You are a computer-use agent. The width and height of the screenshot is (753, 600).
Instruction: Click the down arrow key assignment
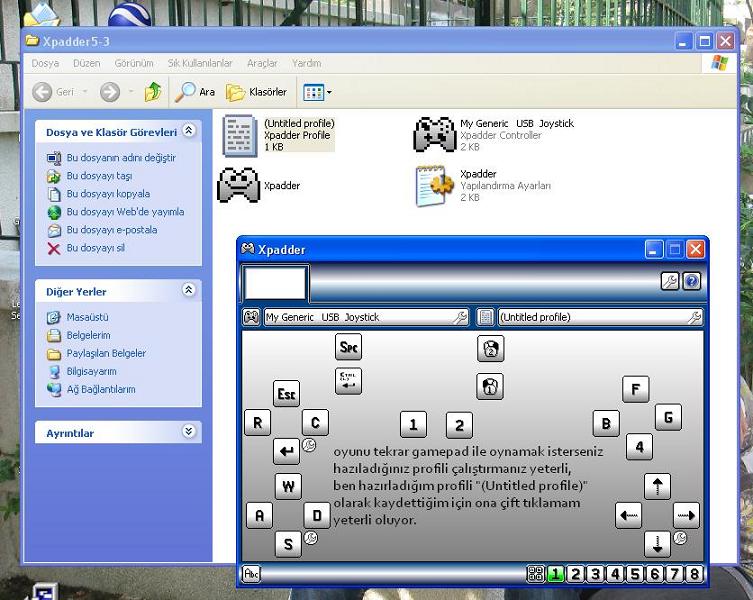657,544
